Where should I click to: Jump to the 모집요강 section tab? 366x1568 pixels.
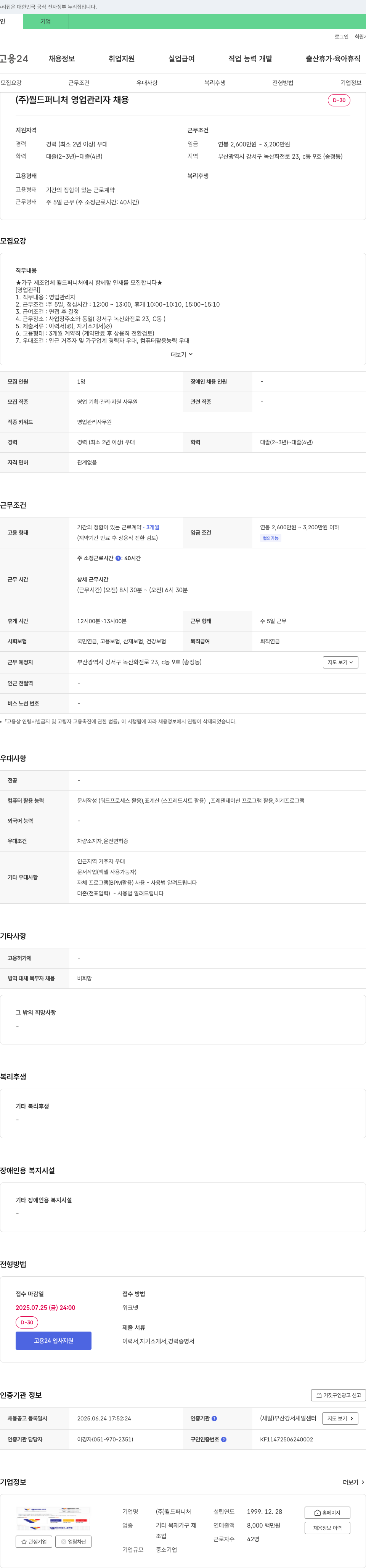click(x=11, y=83)
